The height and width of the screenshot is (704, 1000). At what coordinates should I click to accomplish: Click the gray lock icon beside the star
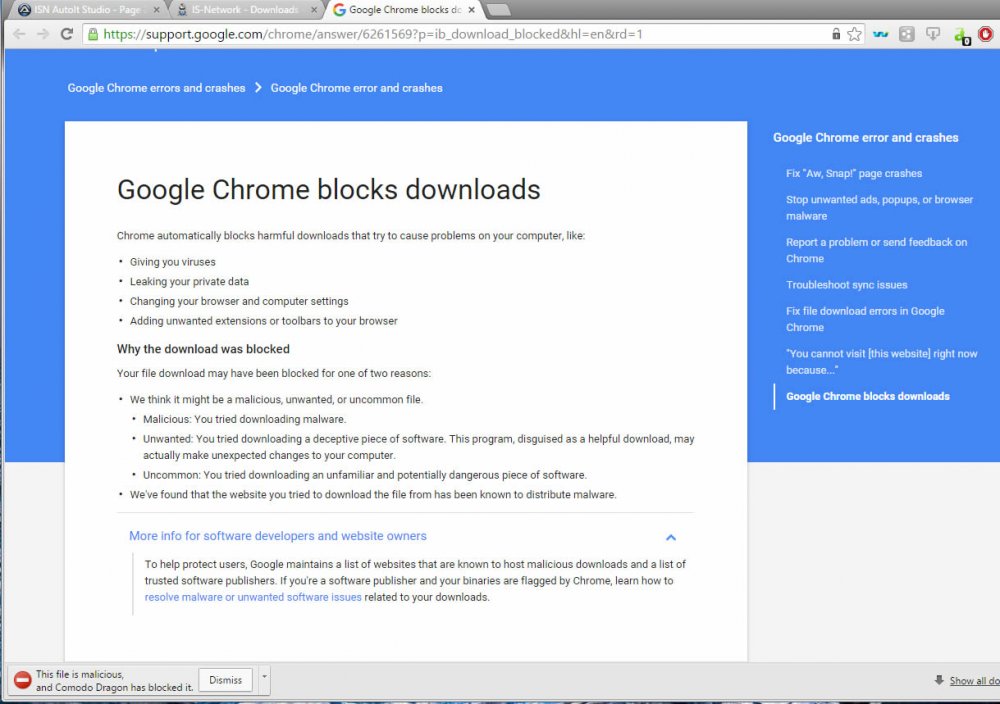(835, 34)
